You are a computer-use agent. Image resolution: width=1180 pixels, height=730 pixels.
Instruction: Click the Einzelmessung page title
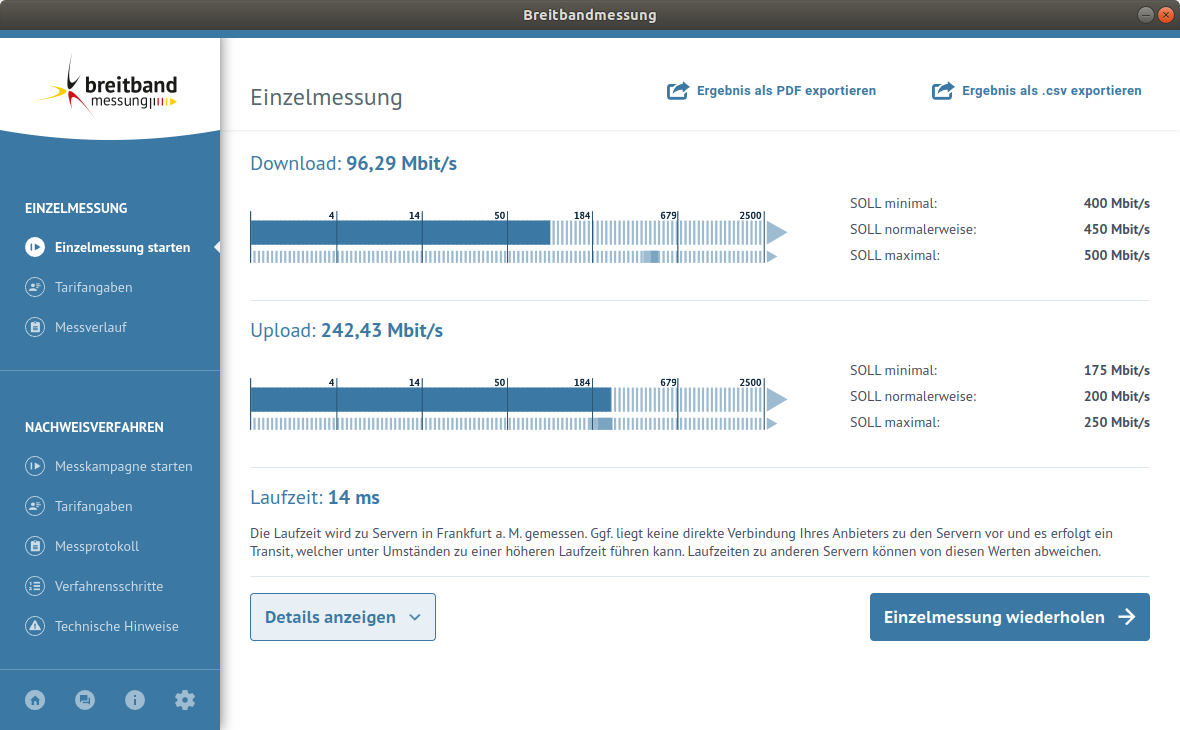326,97
